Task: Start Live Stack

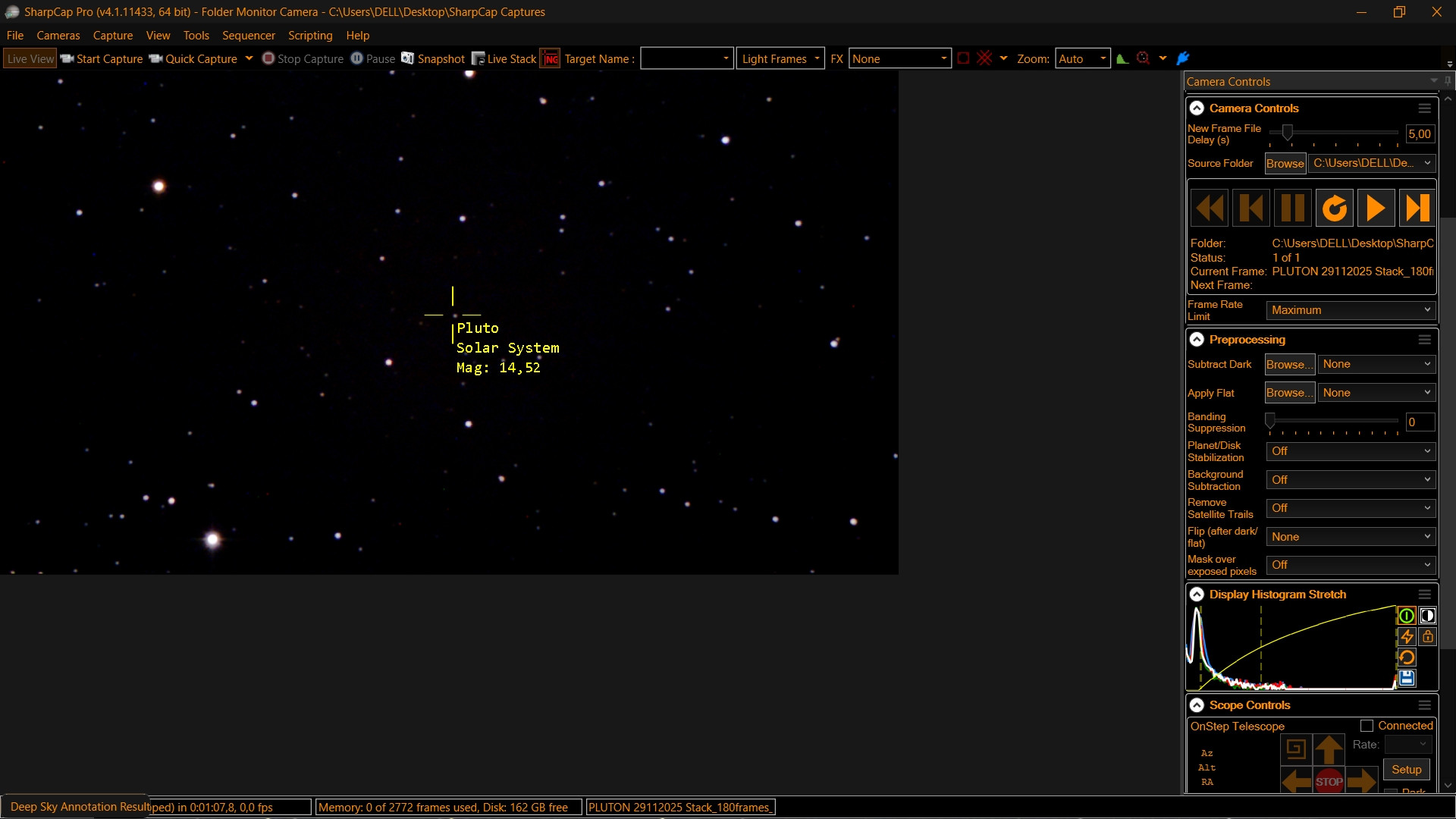Action: coord(504,59)
